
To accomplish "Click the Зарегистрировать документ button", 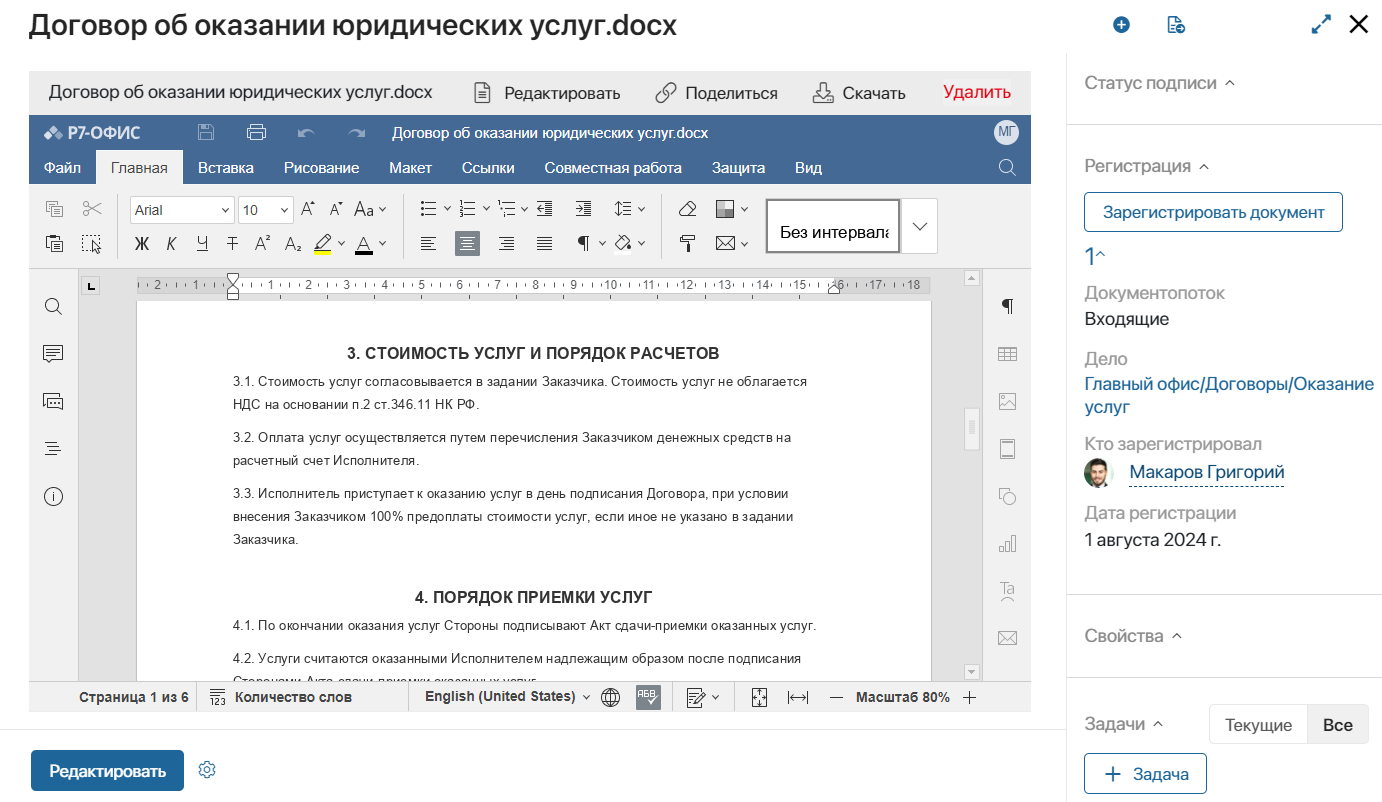I will (x=1213, y=212).
